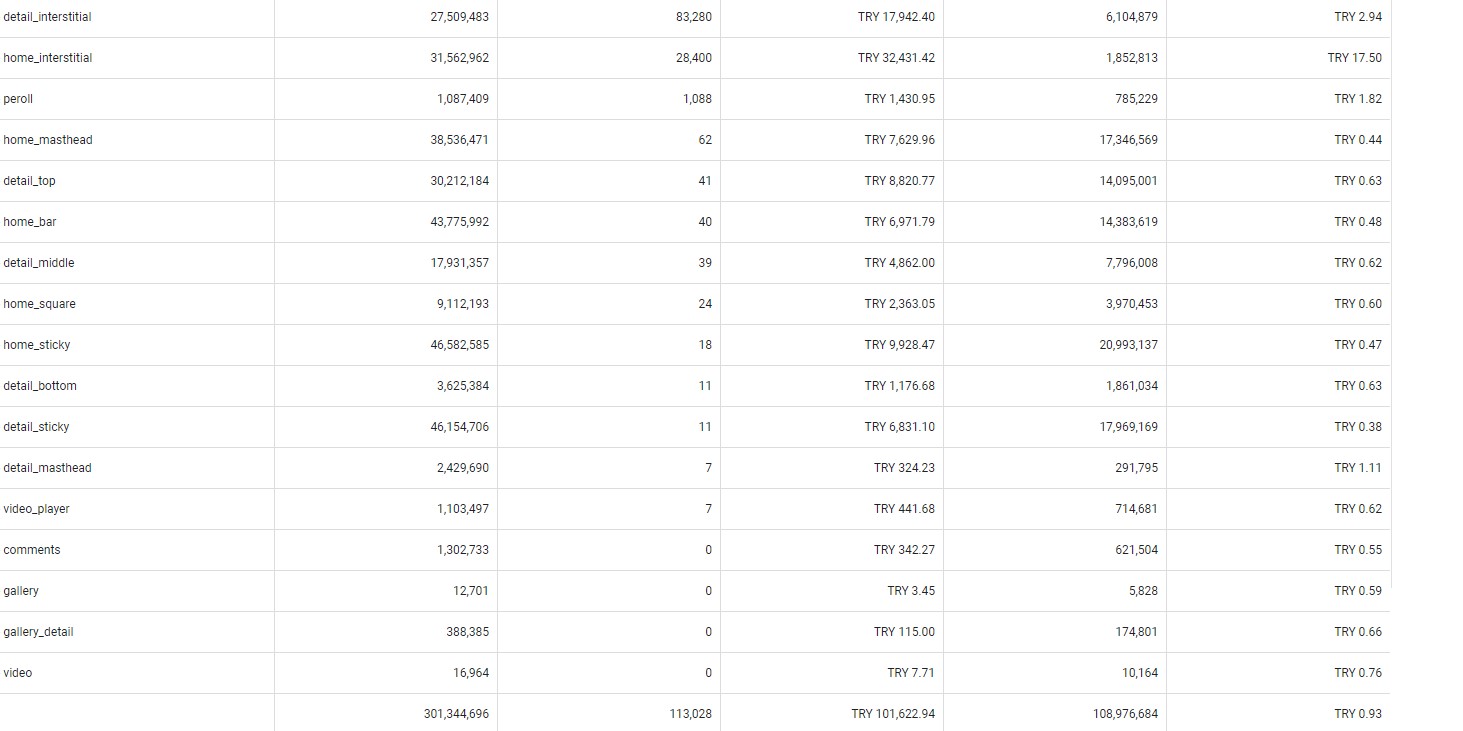This screenshot has height=731, width=1463.
Task: Select the home_sticky row label
Action: coord(36,345)
